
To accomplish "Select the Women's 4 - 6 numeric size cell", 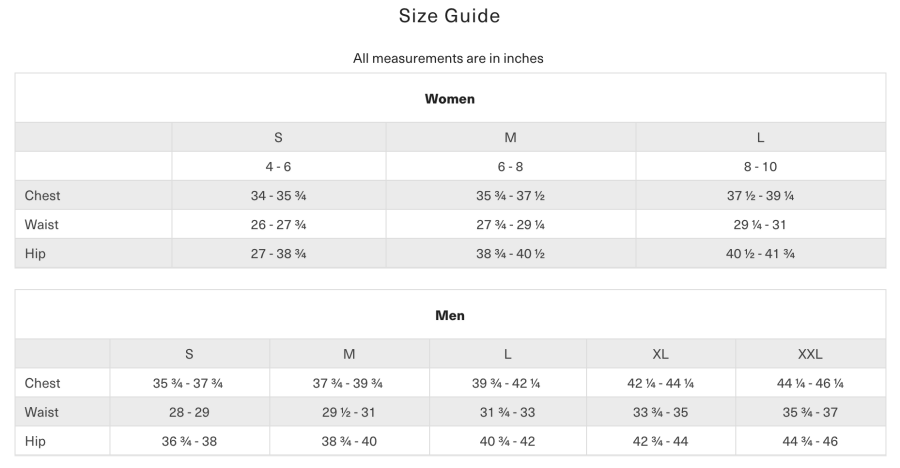I will 278,167.
